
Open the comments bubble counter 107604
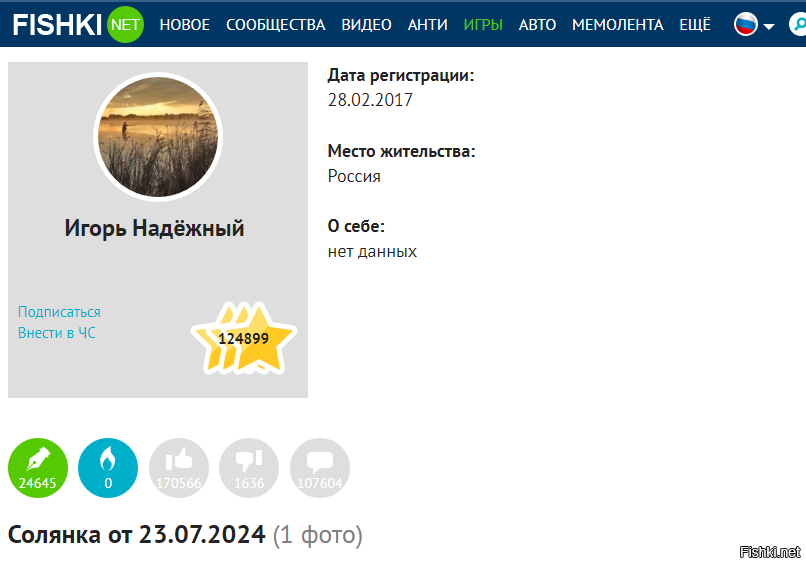[320, 468]
